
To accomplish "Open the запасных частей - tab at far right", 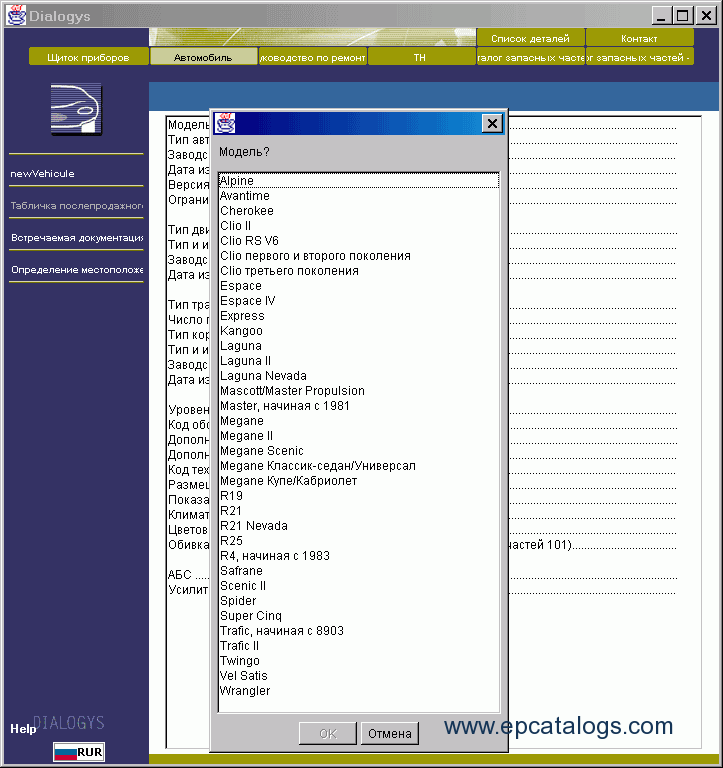I will (639, 57).
